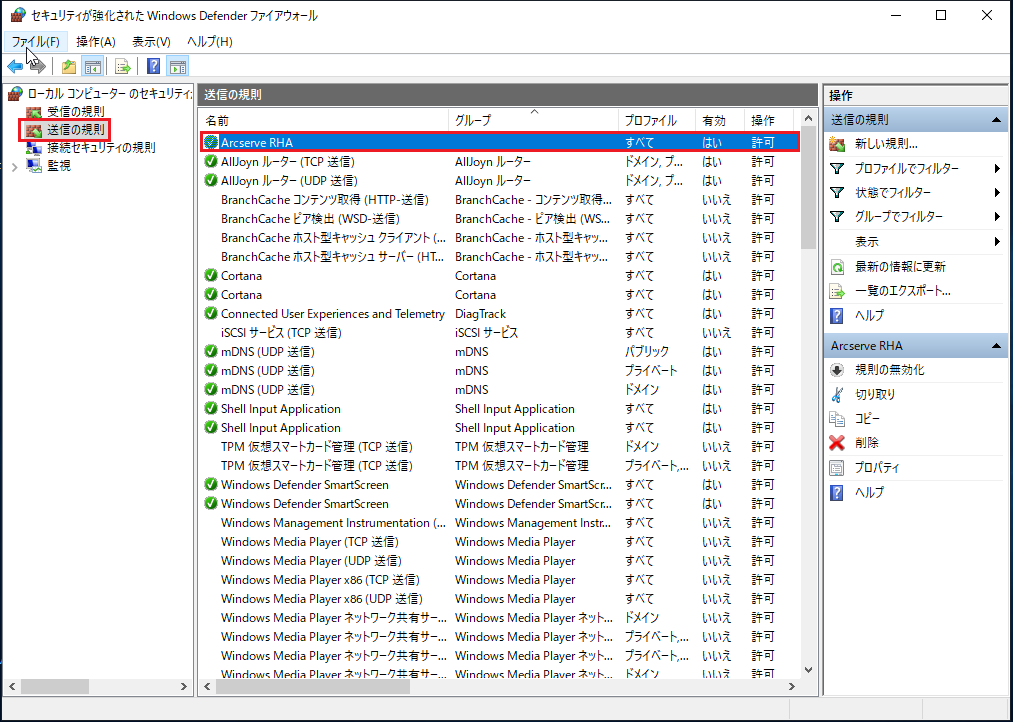Click the rules list vertical scrollbar thumb
Viewport: 1013px width, 722px height.
point(808,187)
